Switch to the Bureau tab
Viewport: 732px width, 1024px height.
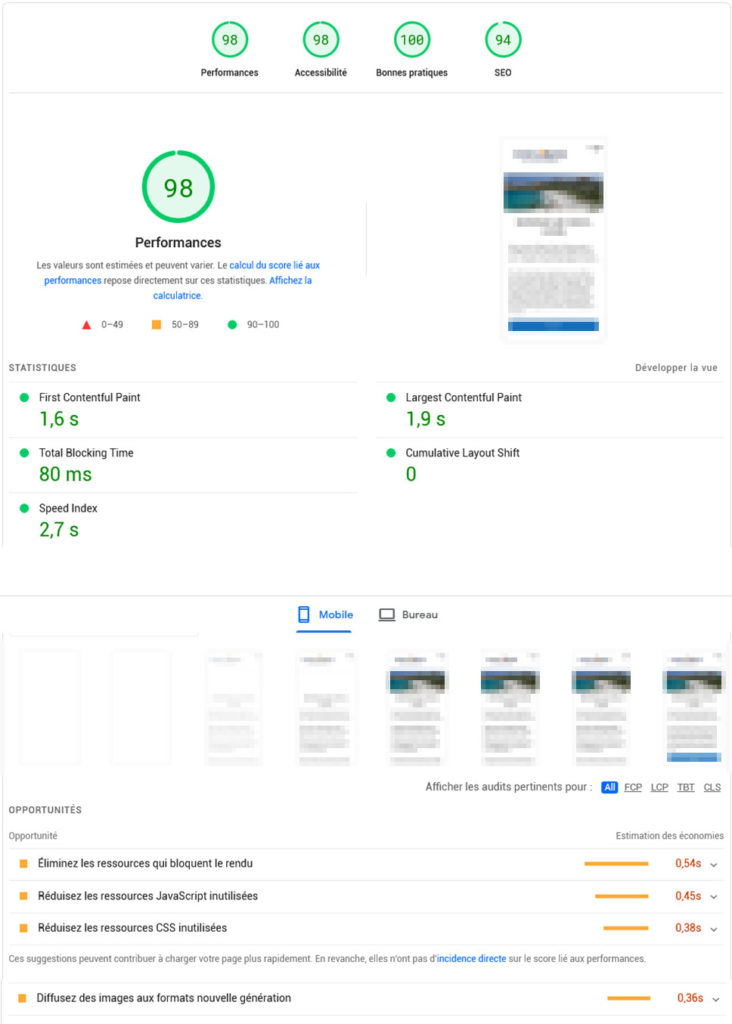pyautogui.click(x=409, y=615)
